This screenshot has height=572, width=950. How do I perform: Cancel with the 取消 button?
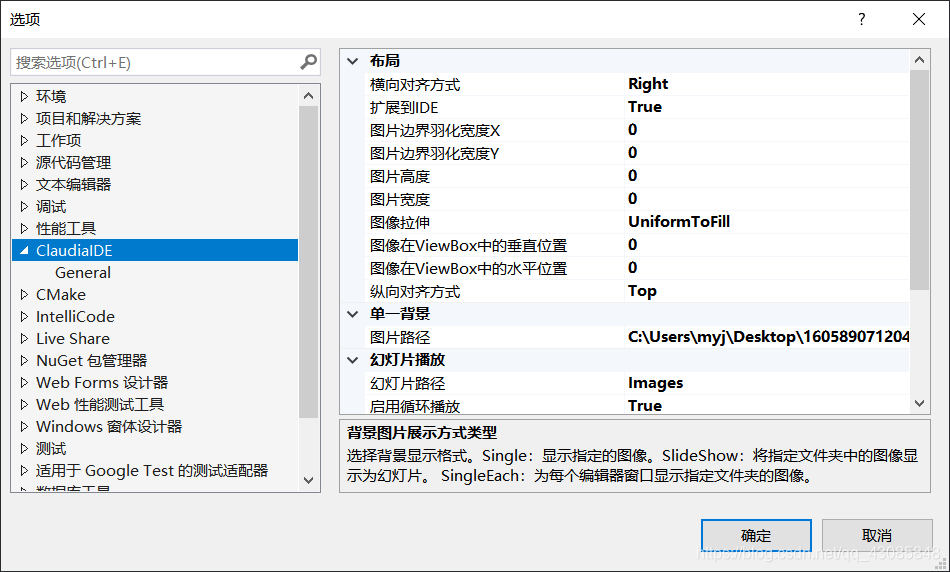(877, 536)
